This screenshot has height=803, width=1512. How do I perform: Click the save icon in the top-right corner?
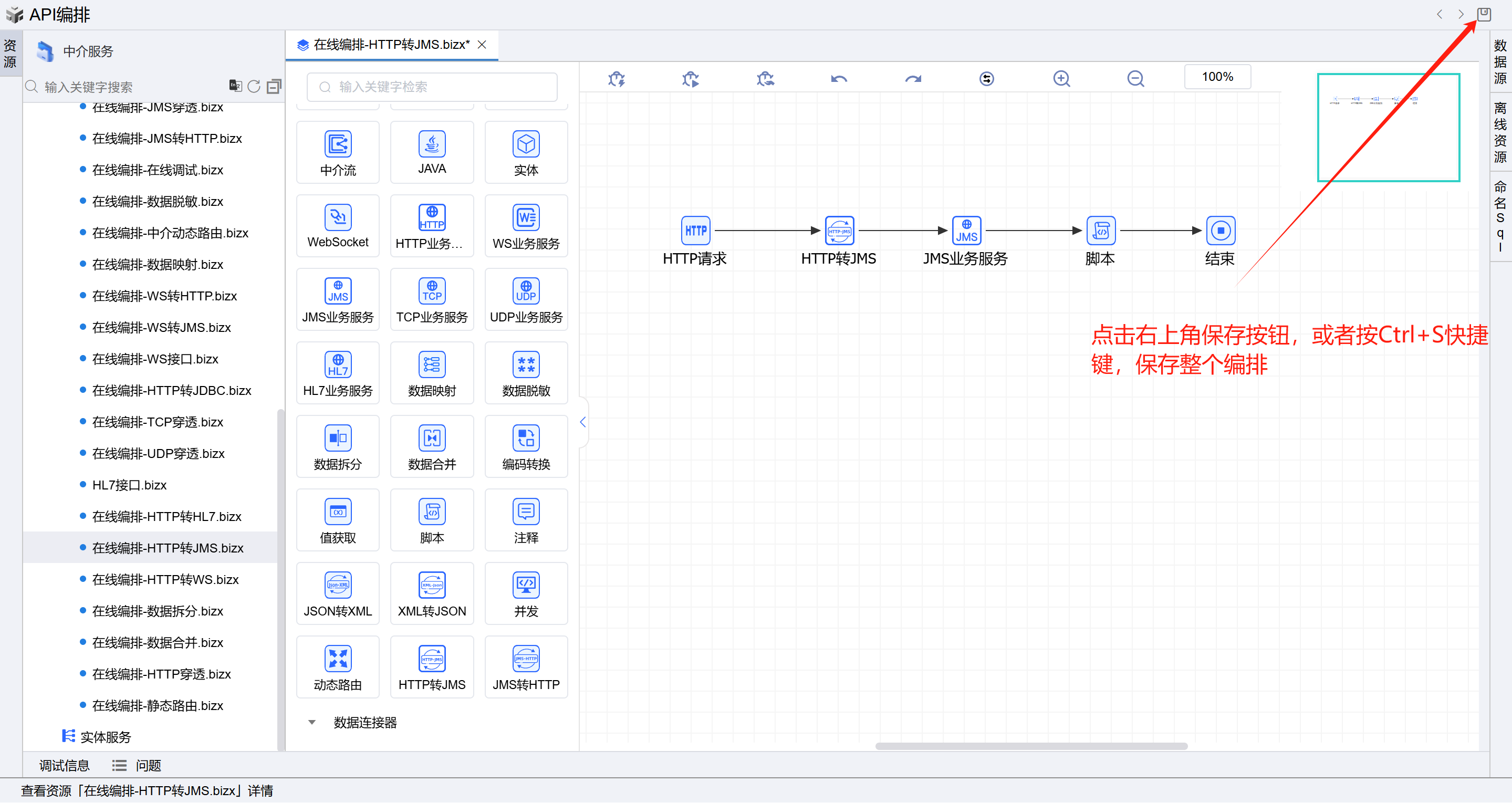(1484, 14)
